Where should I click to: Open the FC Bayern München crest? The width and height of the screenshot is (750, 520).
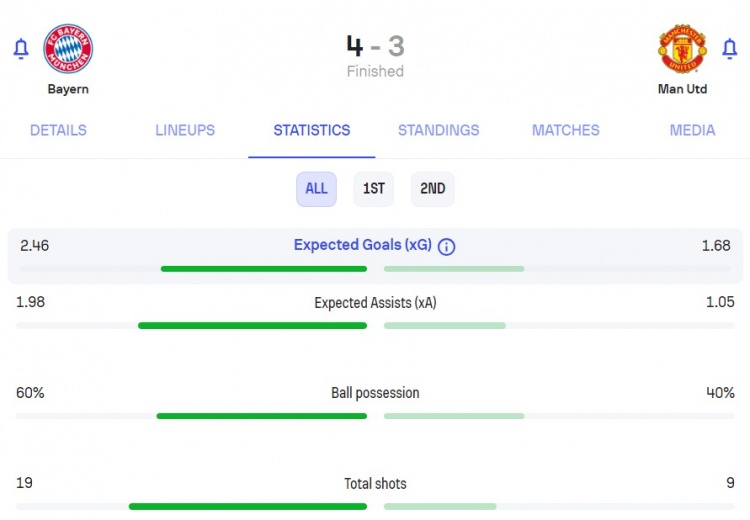68,49
